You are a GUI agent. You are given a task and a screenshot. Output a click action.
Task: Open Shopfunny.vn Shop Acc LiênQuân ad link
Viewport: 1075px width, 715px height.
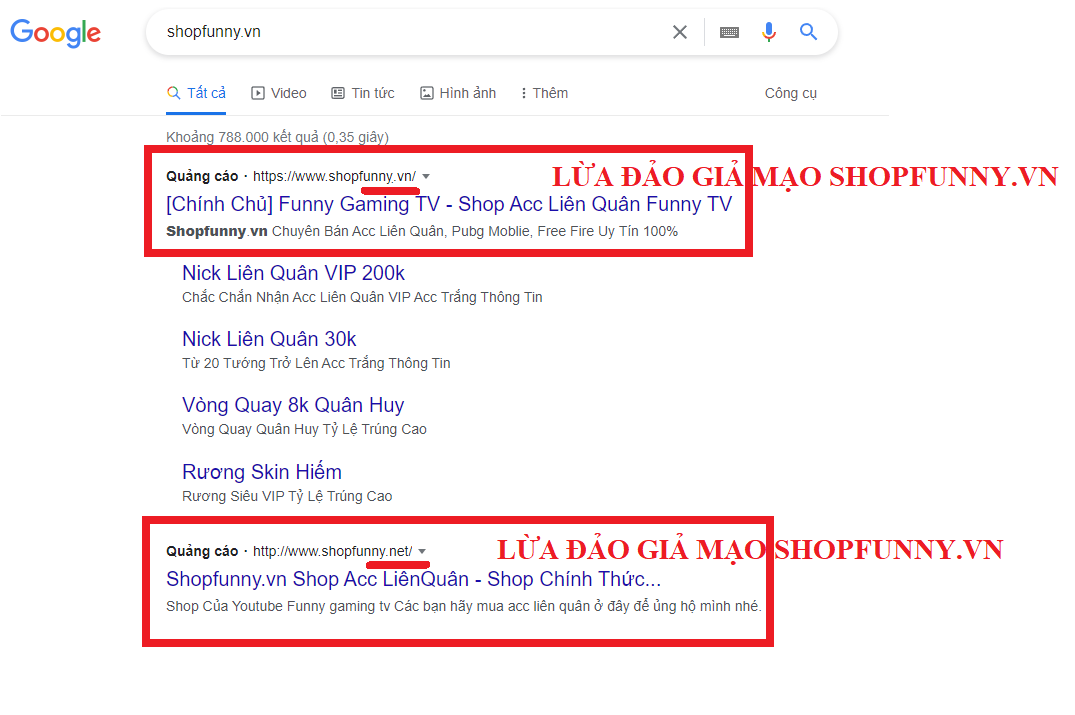click(413, 579)
